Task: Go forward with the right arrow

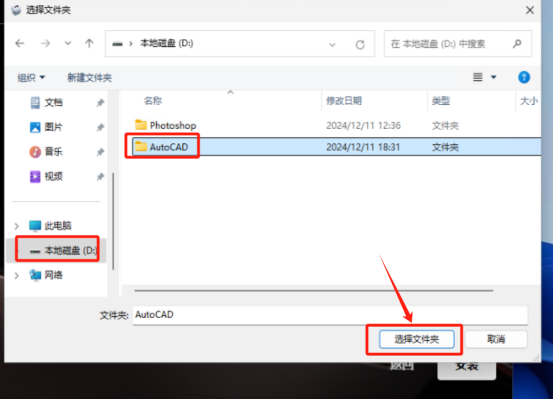Action: [45, 43]
